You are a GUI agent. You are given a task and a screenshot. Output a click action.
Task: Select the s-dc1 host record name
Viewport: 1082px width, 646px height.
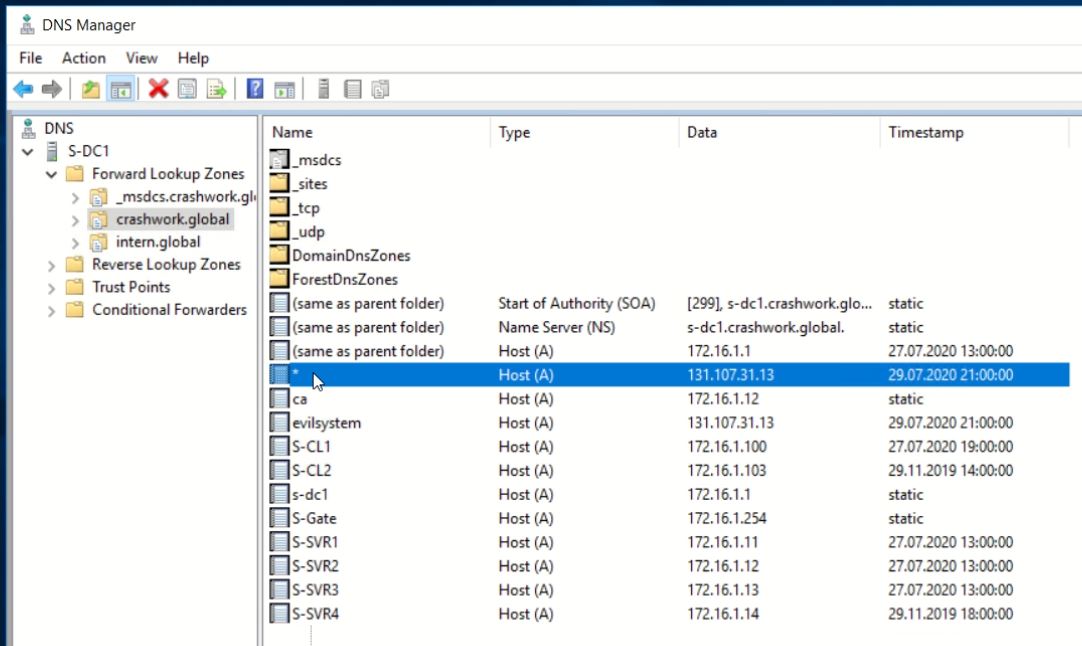click(x=310, y=495)
